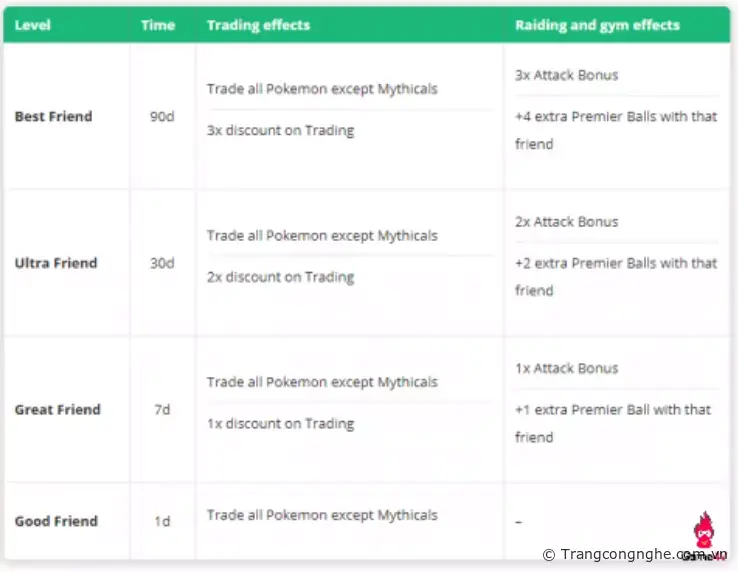Viewport: 738px width, 572px height.
Task: Click the 1x discount on Trading text
Action: (280, 423)
